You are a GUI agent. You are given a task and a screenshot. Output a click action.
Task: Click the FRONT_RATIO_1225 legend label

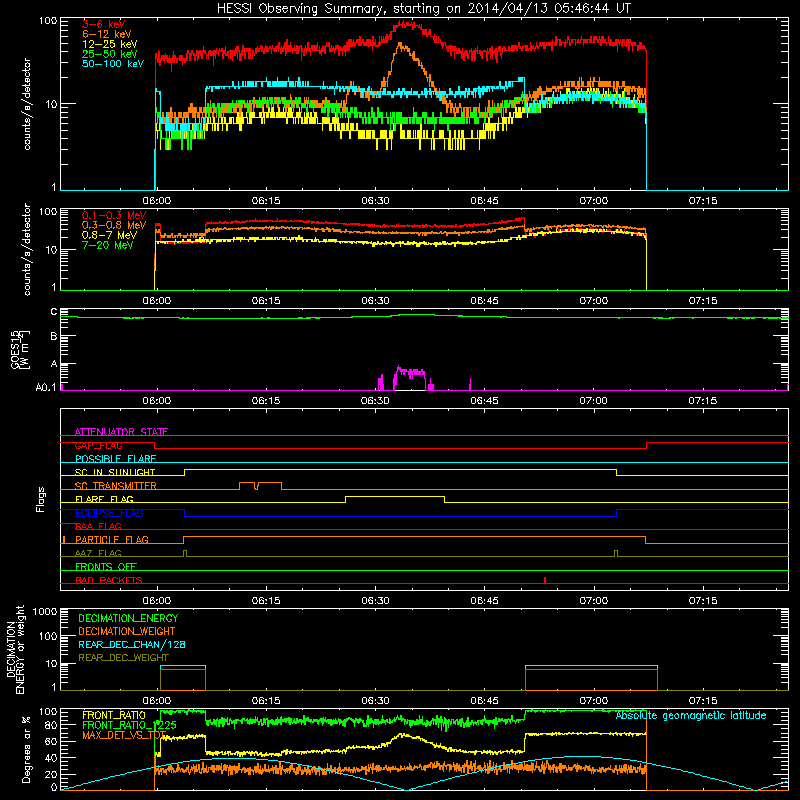coord(129,726)
